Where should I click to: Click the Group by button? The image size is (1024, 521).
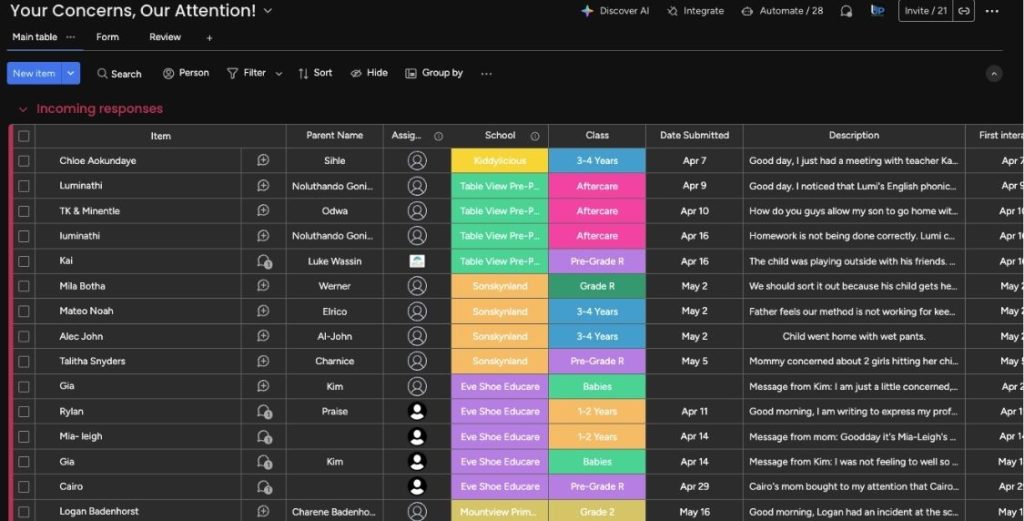coord(434,73)
